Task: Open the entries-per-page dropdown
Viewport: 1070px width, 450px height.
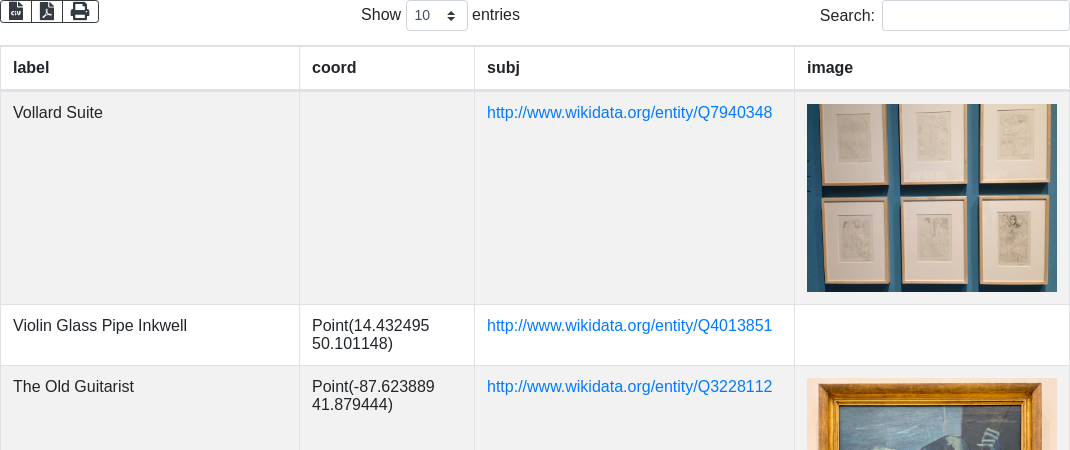Action: click(x=436, y=15)
